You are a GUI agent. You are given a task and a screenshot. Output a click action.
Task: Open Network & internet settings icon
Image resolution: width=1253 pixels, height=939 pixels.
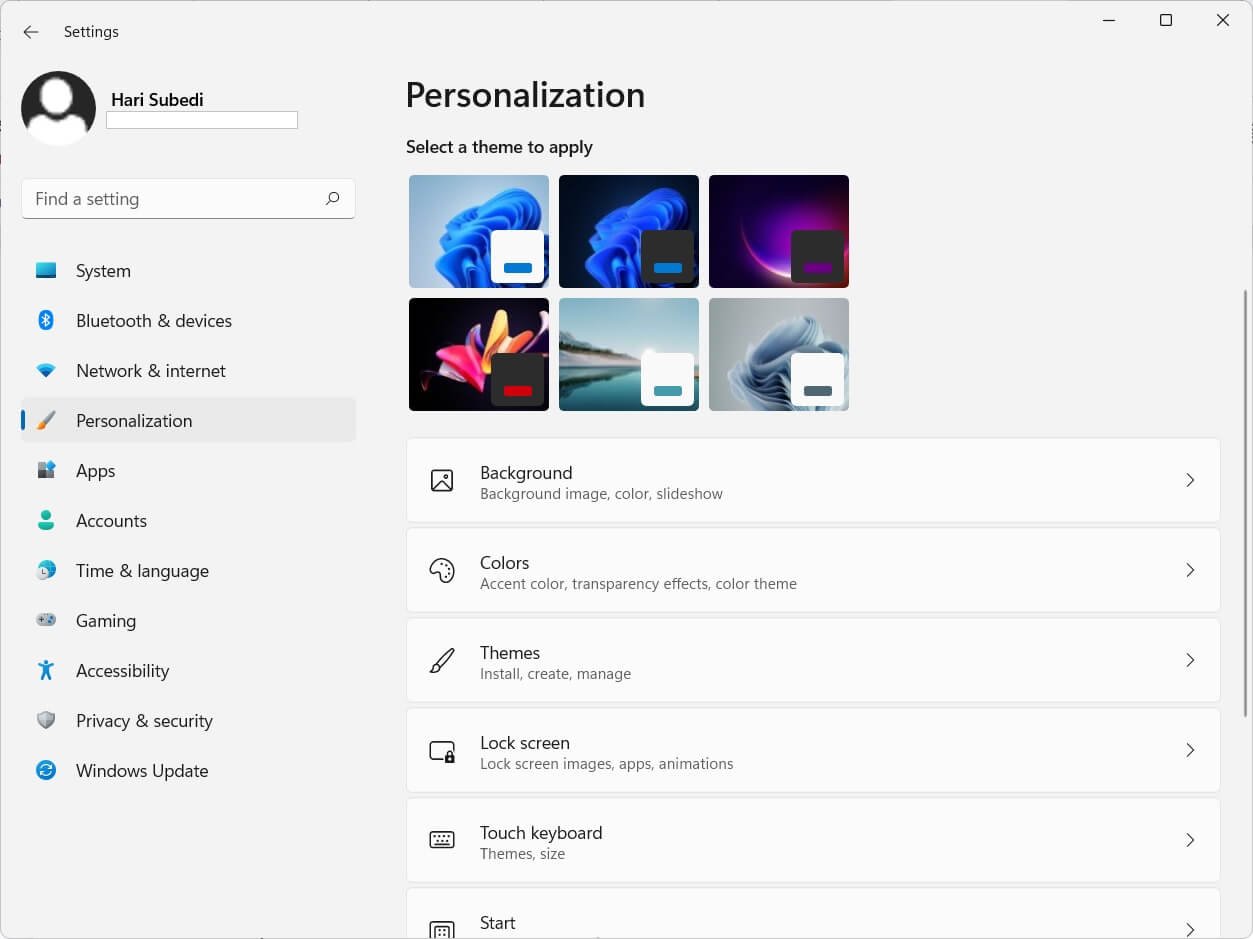46,370
